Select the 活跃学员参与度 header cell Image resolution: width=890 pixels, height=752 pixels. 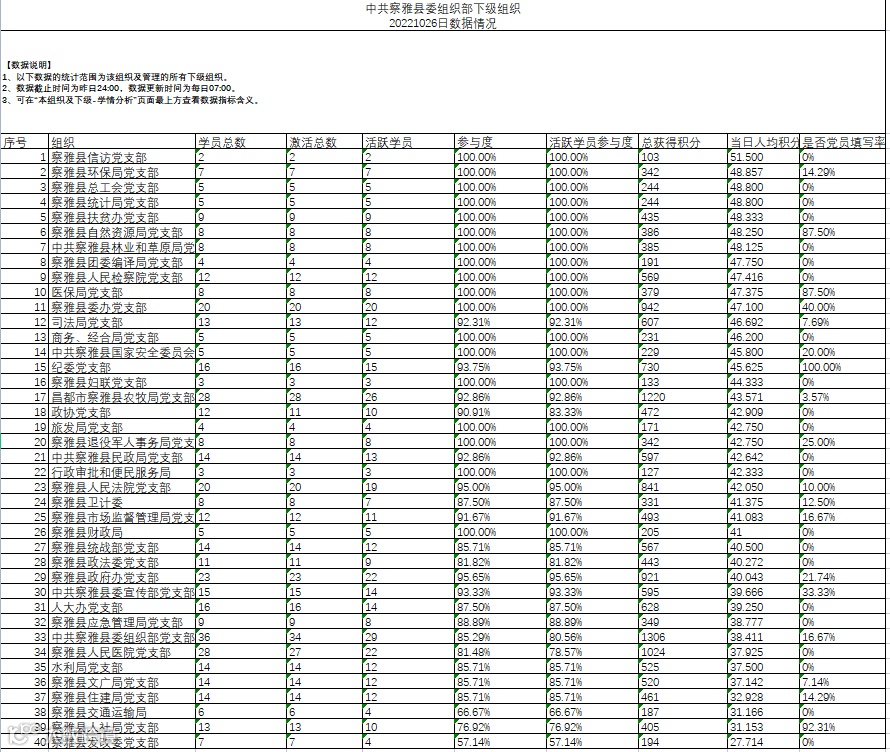pyautogui.click(x=592, y=142)
